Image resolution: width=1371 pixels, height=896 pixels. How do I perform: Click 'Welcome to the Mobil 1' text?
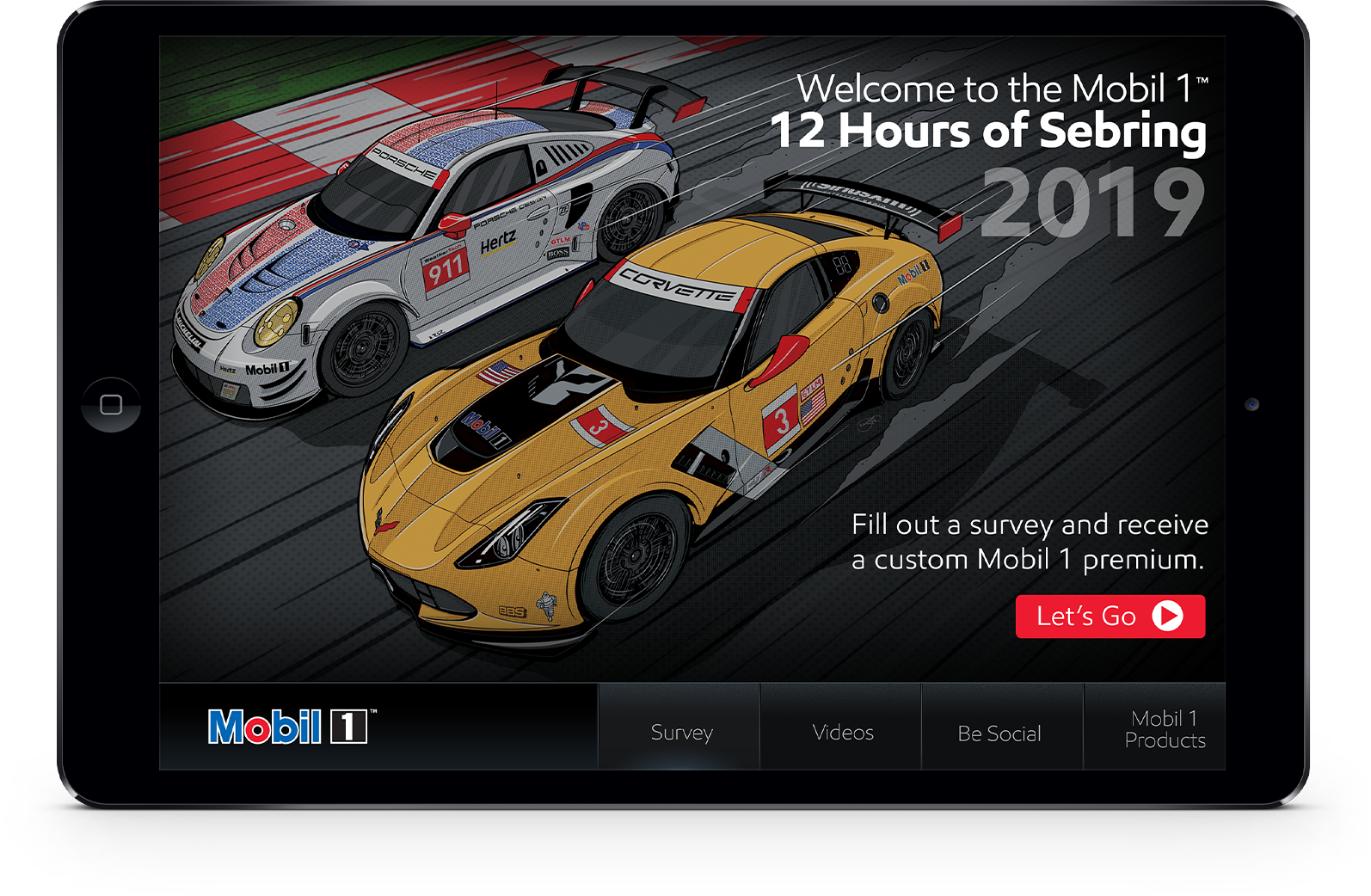point(1002,89)
